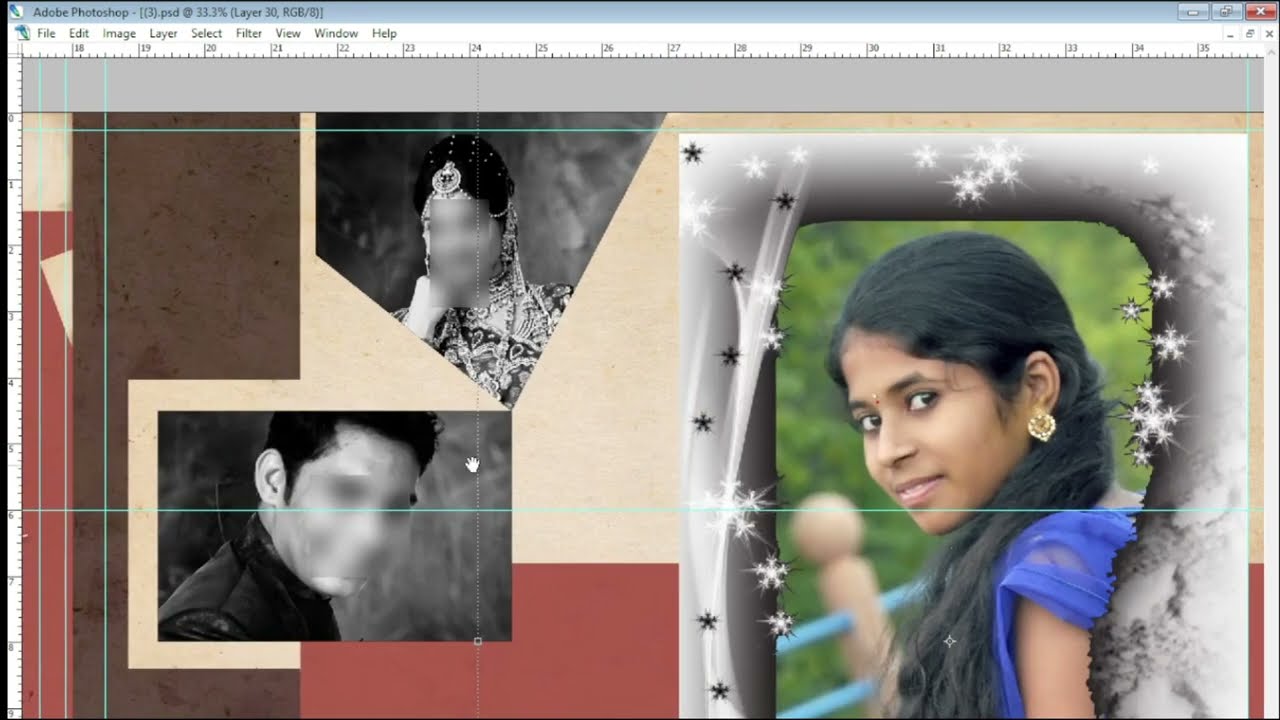Click the Photoshop feather icon in title bar
The width and height of the screenshot is (1280, 720).
(16, 12)
